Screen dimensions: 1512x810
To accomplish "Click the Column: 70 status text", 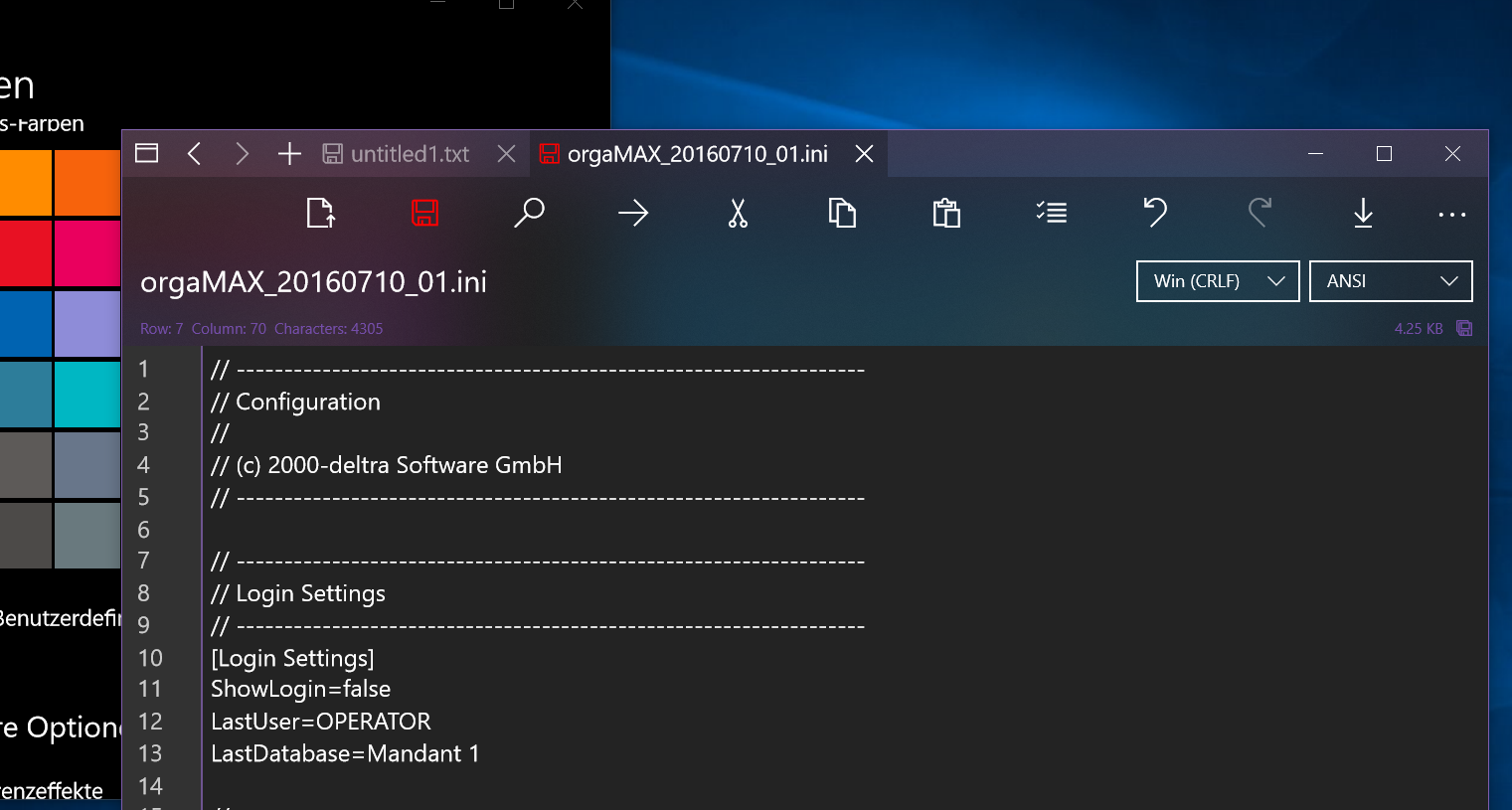I will [x=229, y=329].
